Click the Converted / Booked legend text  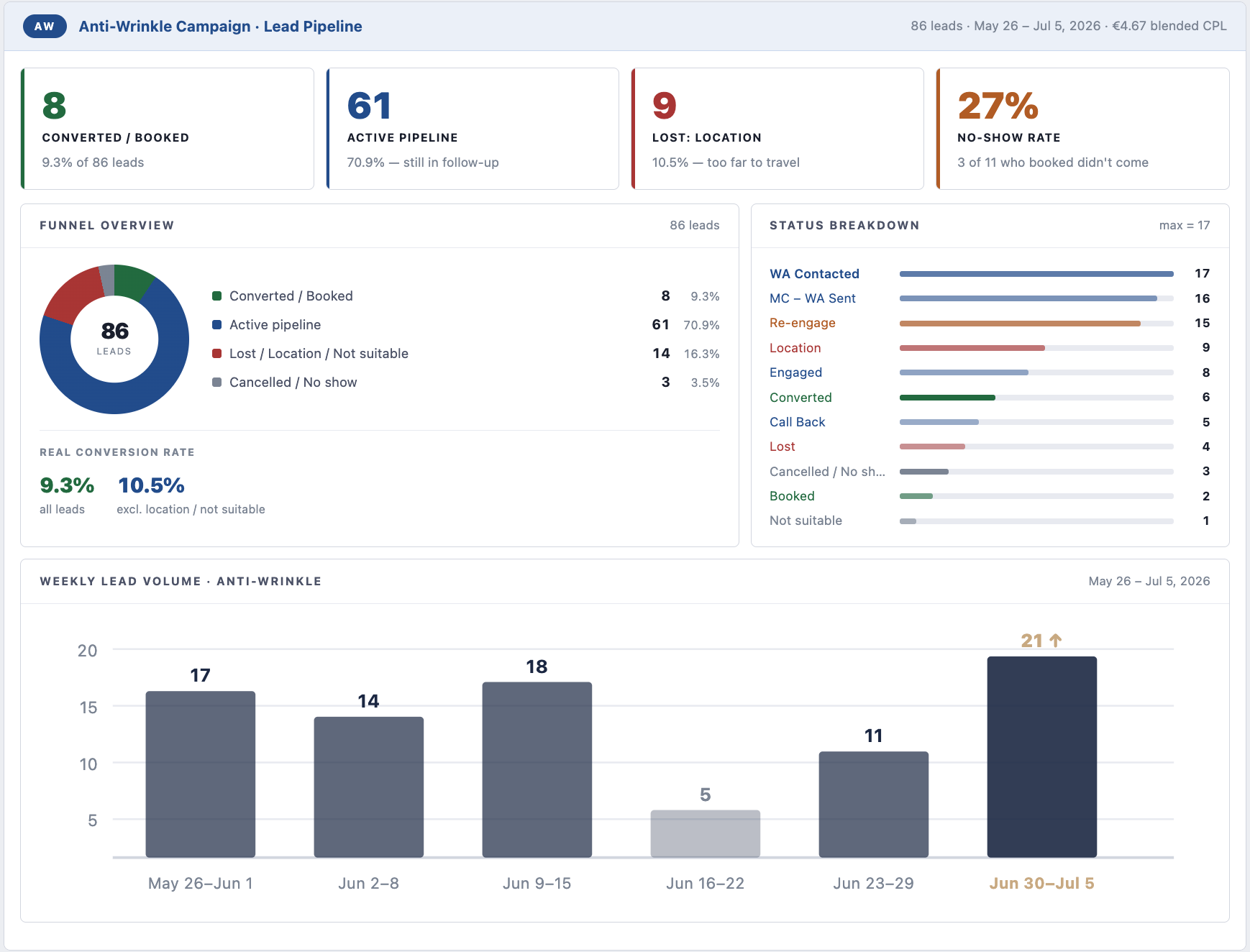click(x=291, y=296)
